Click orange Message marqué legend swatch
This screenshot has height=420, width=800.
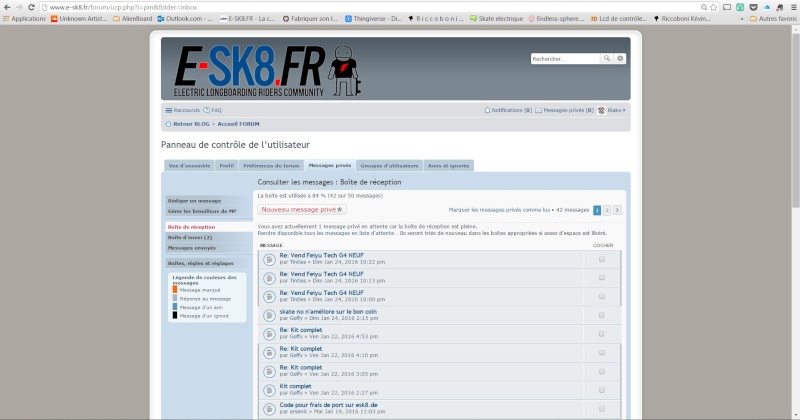(x=174, y=289)
